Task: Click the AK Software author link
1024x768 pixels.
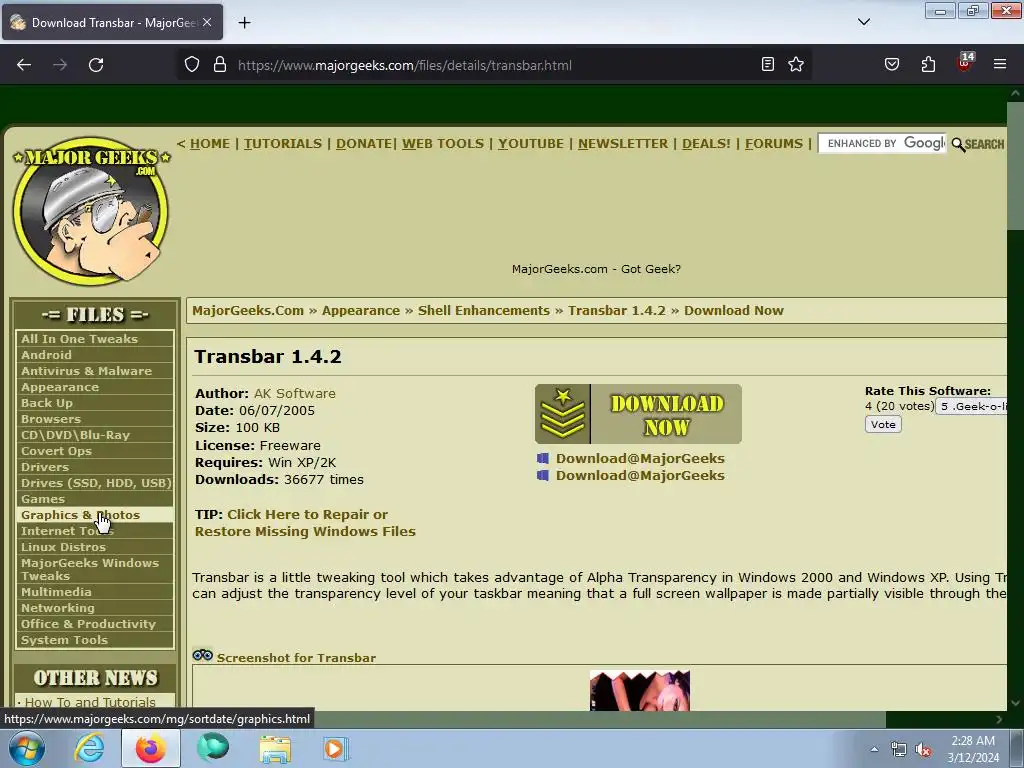Action: point(295,393)
